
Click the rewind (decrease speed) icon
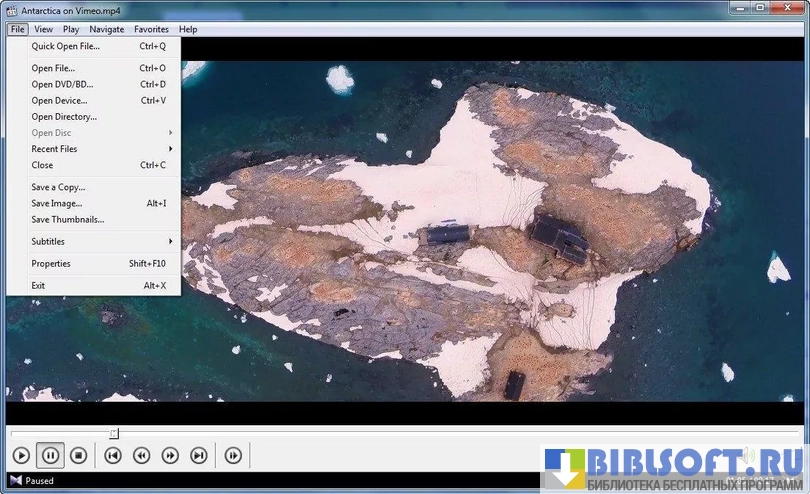pyautogui.click(x=142, y=456)
